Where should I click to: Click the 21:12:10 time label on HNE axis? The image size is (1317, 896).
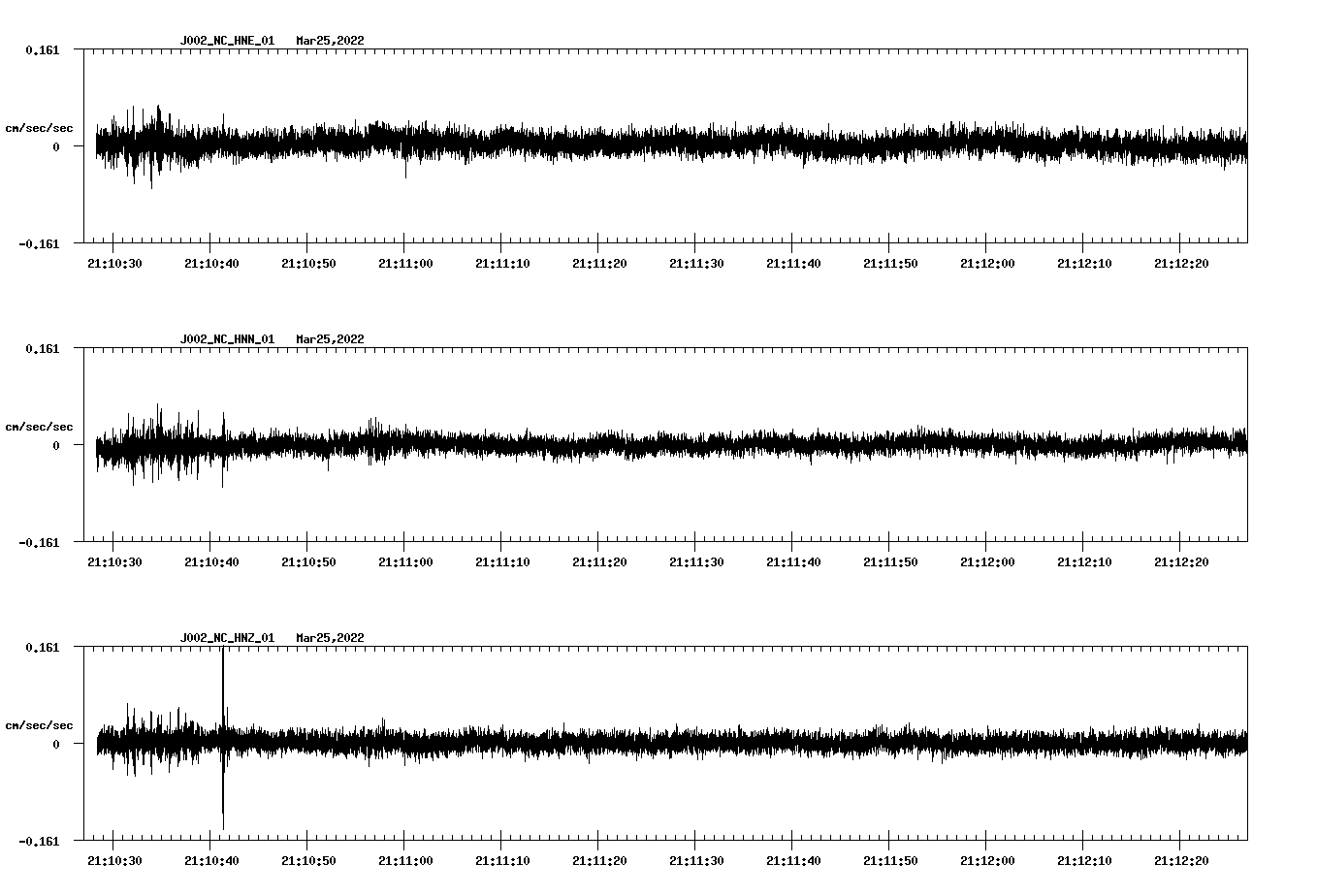click(1084, 263)
